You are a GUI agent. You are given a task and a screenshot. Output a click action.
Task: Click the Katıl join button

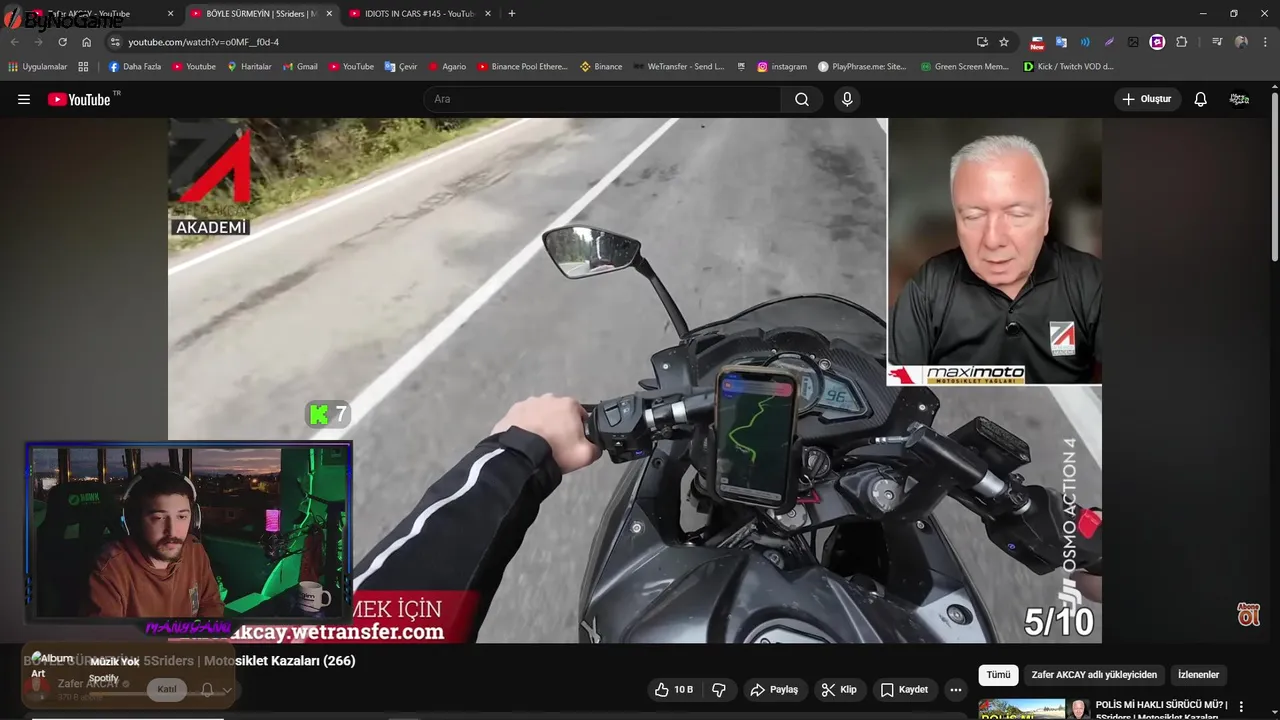point(167,690)
